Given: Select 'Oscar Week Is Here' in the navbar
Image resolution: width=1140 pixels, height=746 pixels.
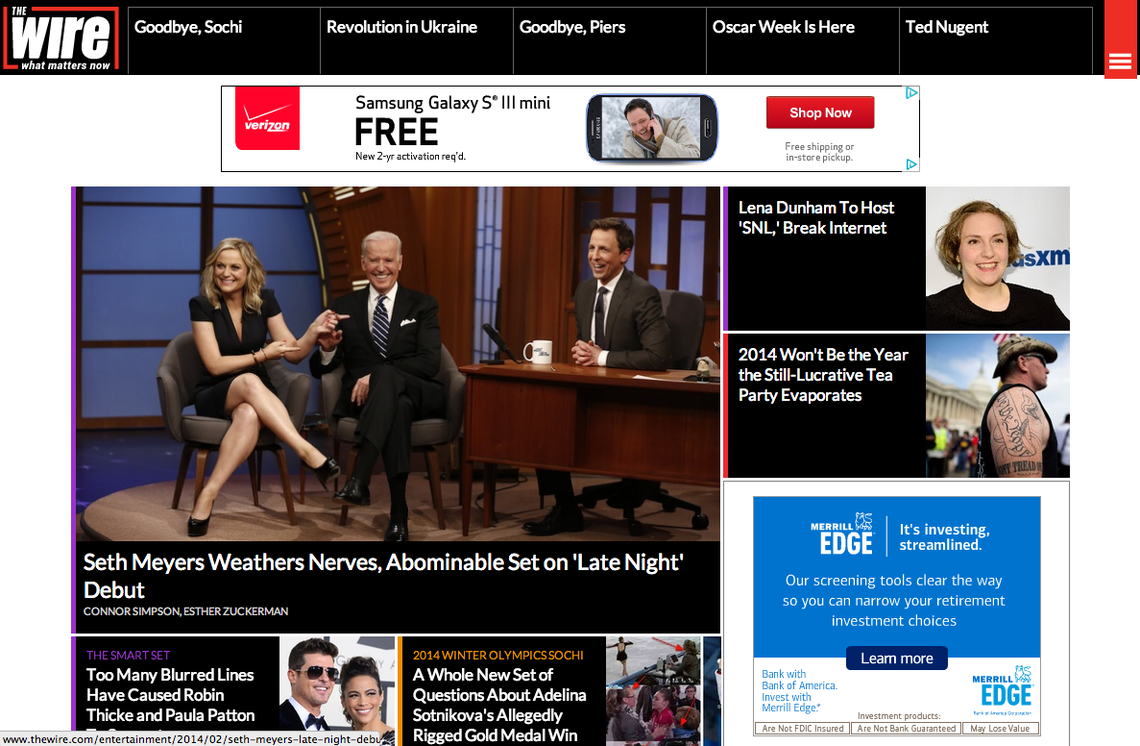Looking at the screenshot, I should [782, 27].
